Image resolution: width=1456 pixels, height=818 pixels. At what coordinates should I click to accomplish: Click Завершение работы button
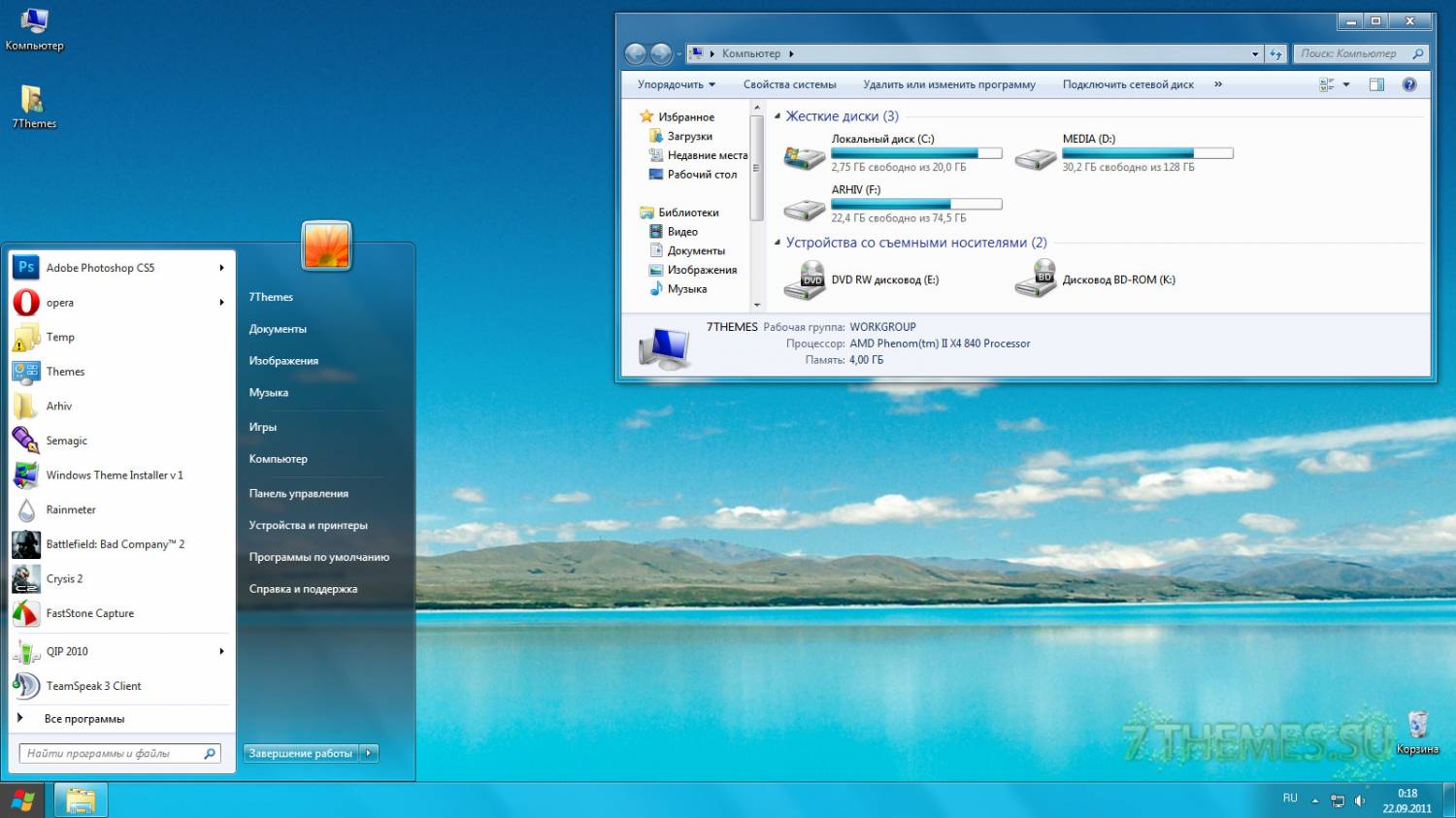[301, 753]
